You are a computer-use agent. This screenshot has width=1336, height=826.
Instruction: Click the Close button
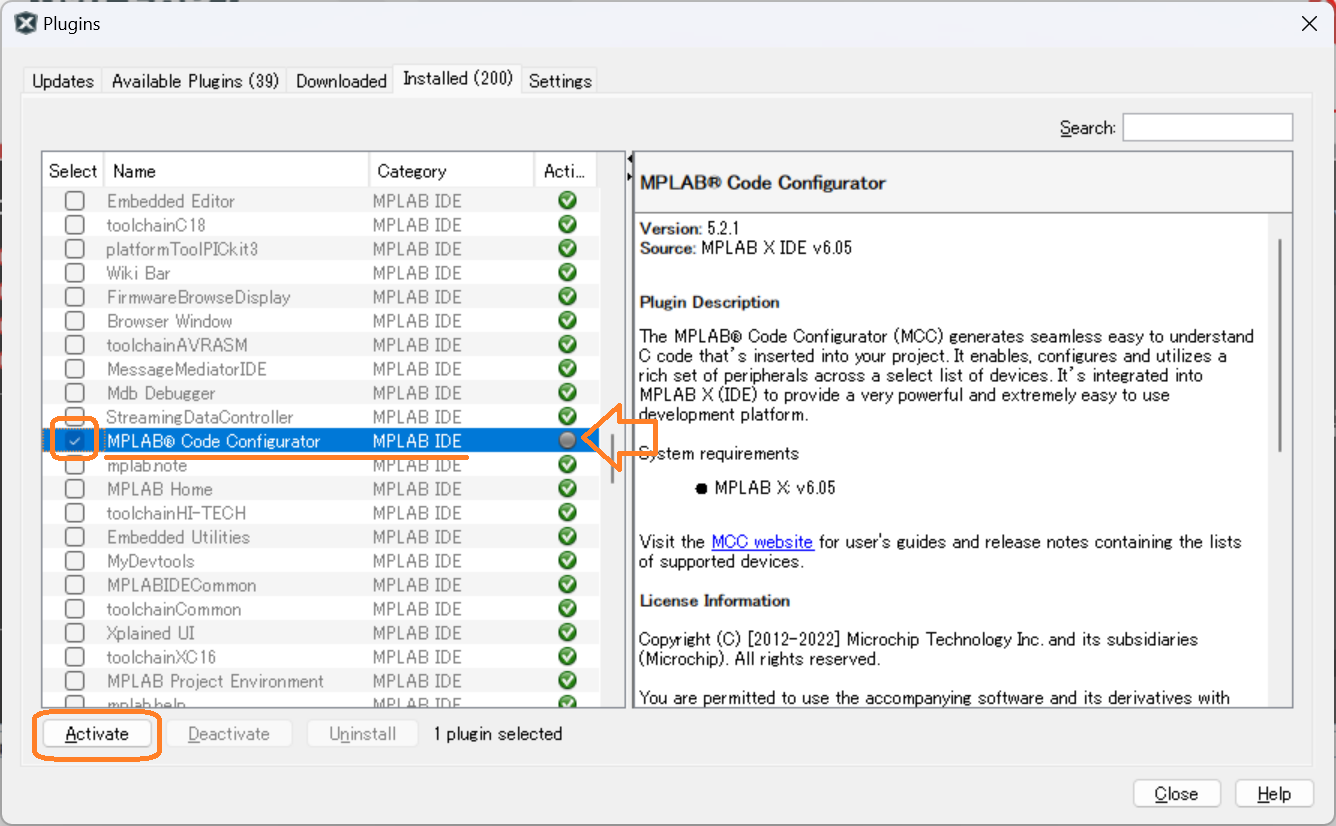pos(1176,794)
